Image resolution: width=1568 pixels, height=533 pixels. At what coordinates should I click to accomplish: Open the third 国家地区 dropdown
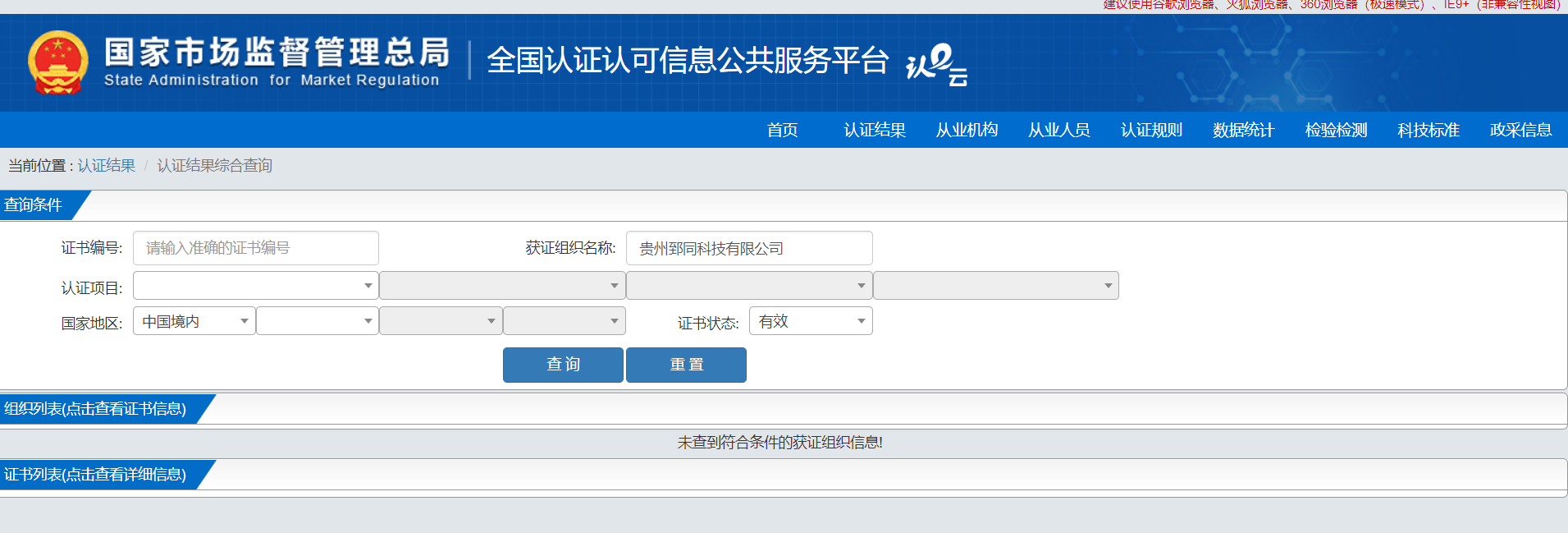(441, 321)
